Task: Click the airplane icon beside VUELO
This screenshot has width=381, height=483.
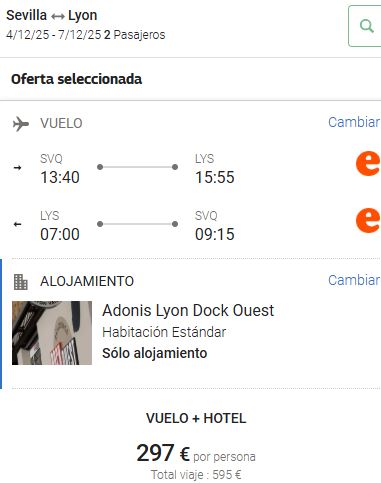Action: 21,124
